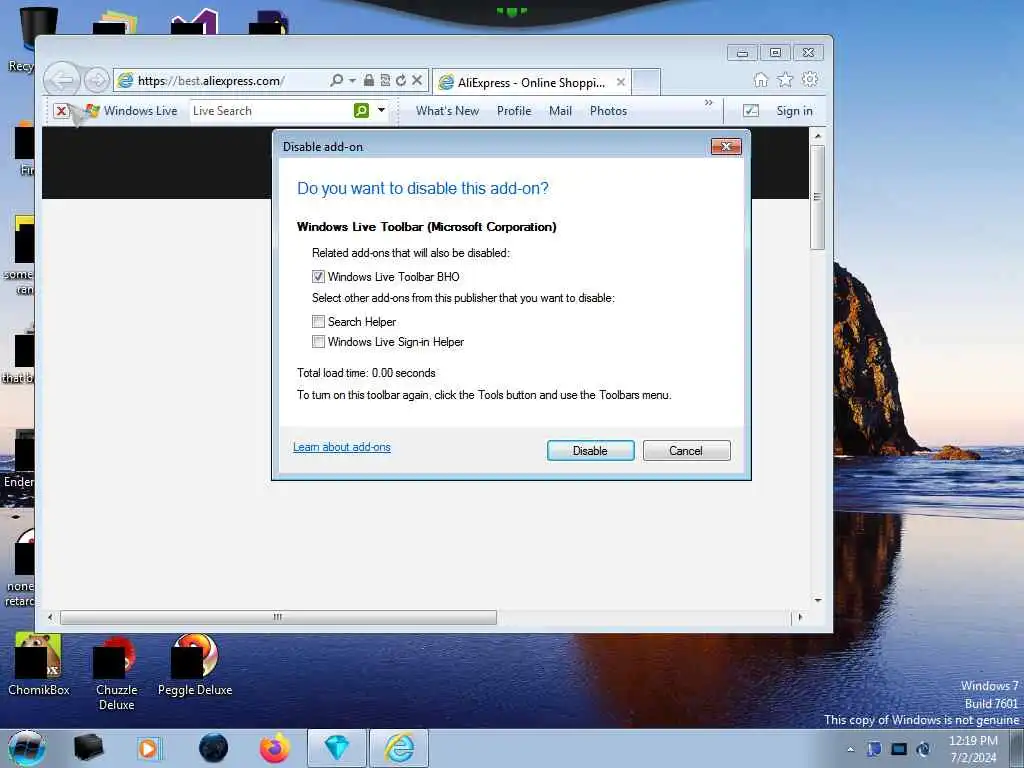Open Photos in Windows Live toolbar
The width and height of the screenshot is (1024, 768).
coord(608,110)
